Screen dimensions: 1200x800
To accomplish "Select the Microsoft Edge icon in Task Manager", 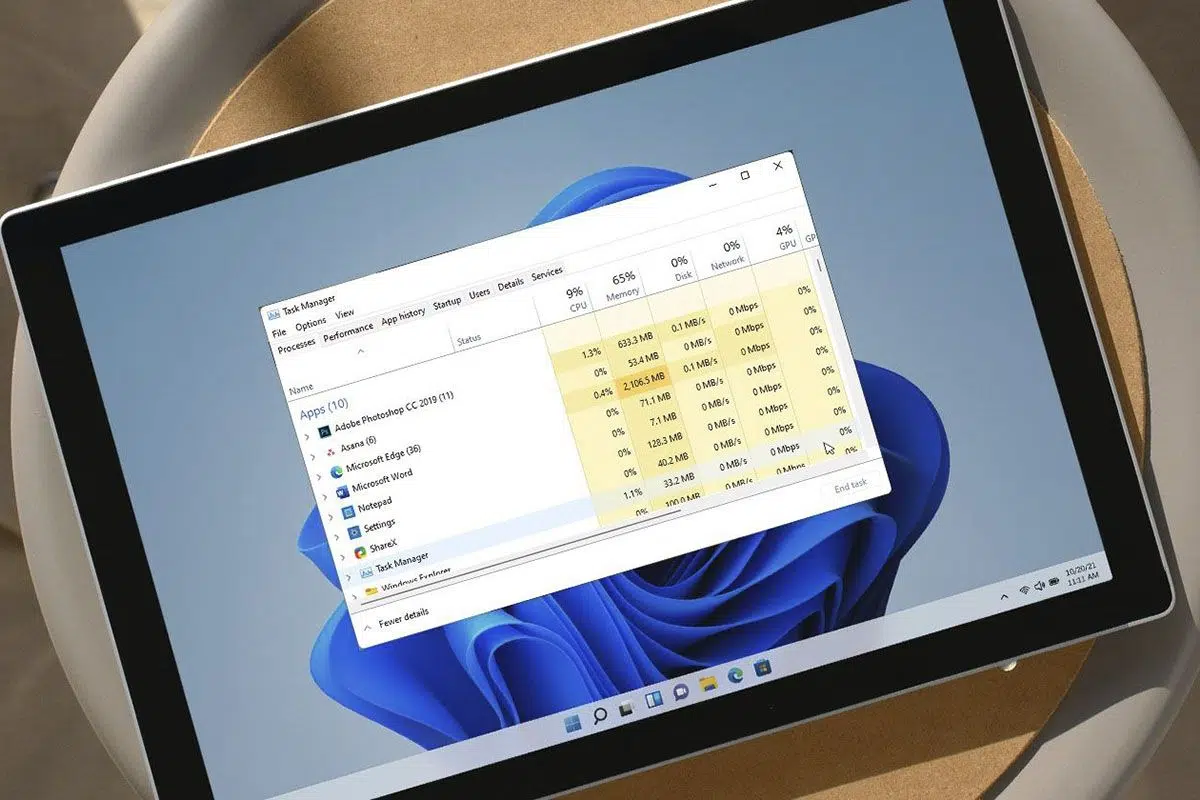I will [336, 471].
